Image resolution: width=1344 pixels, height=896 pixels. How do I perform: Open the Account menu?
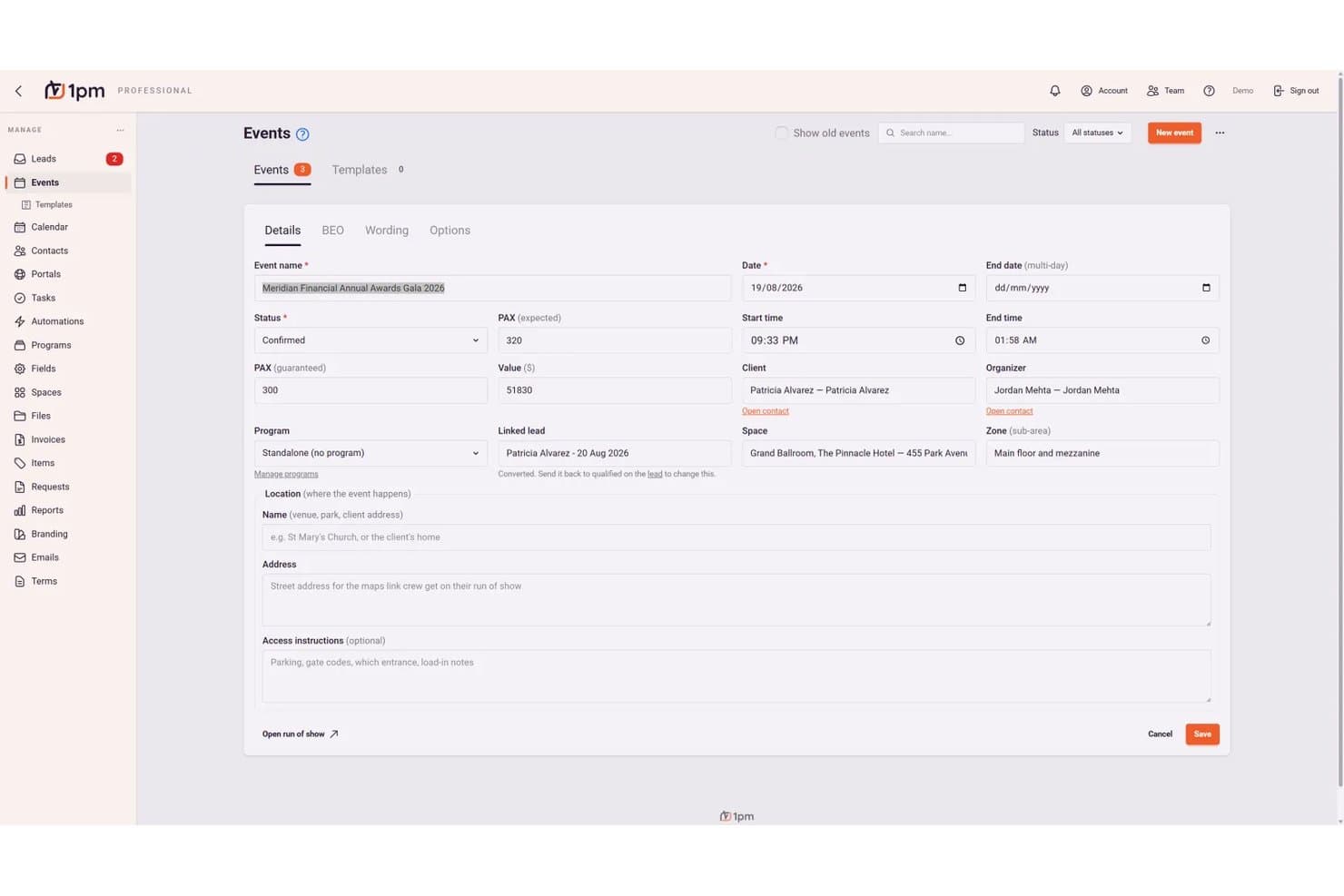[x=1104, y=91]
